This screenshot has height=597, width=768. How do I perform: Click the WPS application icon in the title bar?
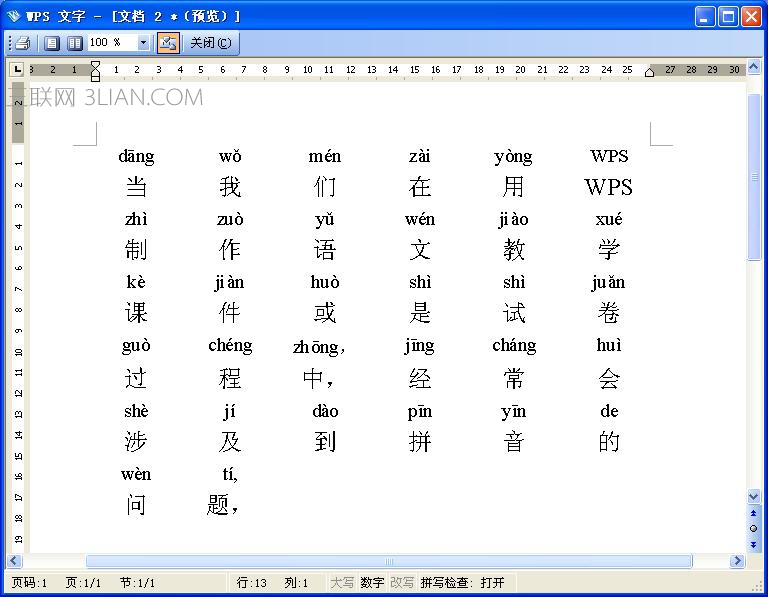14,16
